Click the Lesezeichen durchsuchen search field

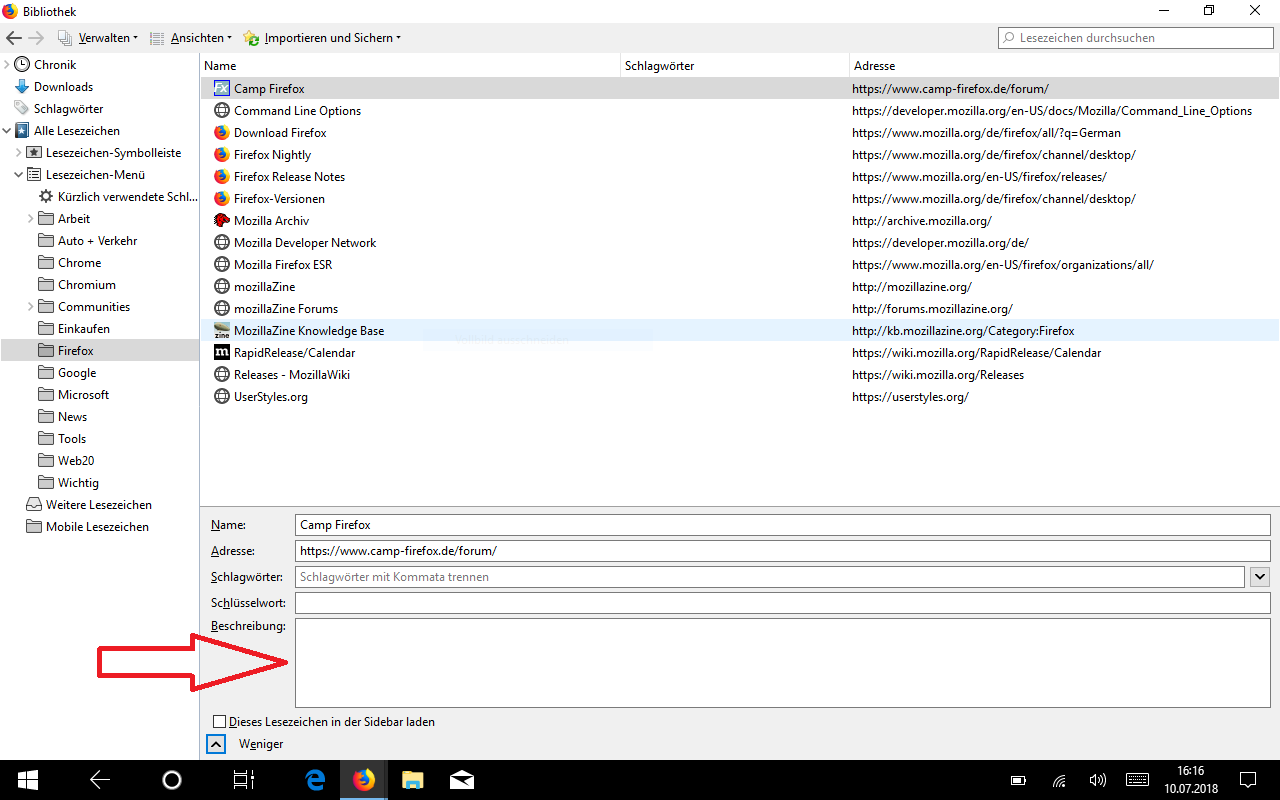pyautogui.click(x=1135, y=38)
